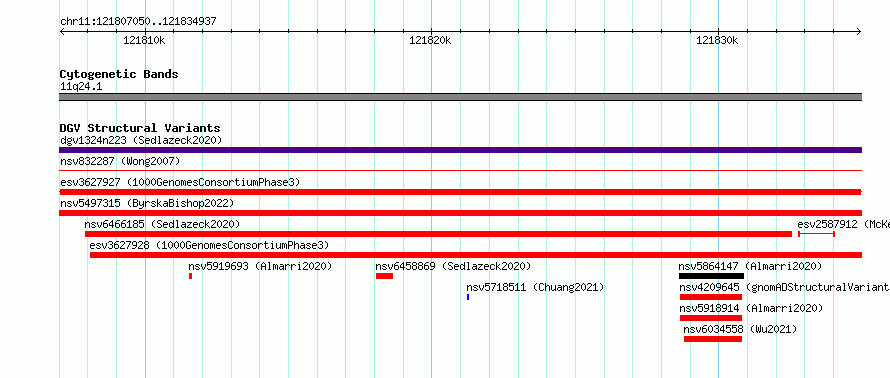
Task: Select the gray 11q24.1 cytogenetic band bar
Action: tap(460, 97)
